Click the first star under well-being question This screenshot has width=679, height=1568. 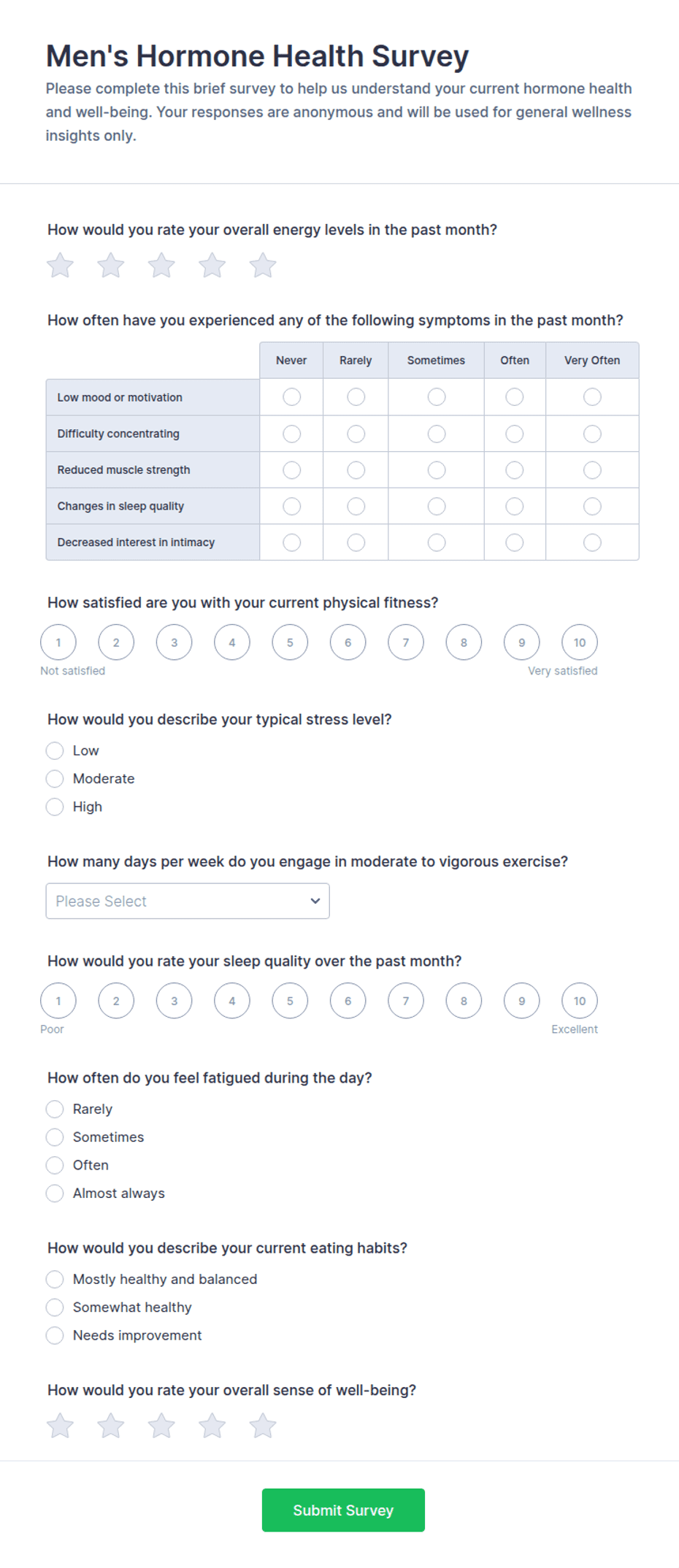[x=60, y=1426]
